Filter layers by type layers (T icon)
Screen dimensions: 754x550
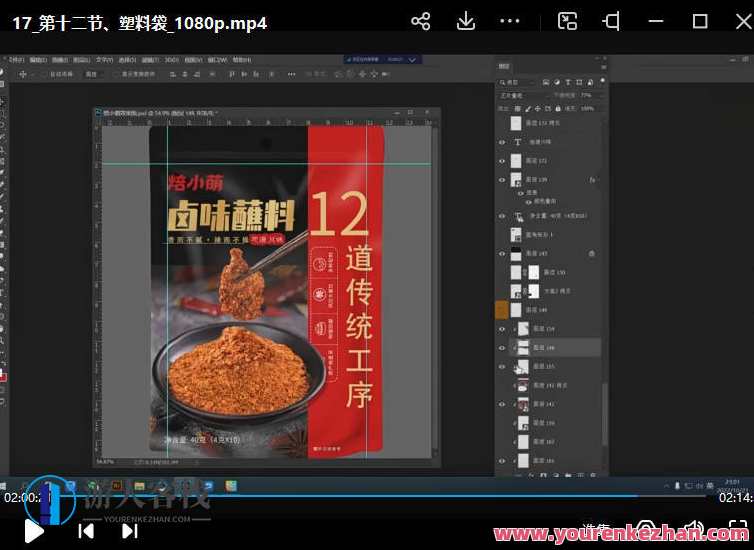click(568, 83)
